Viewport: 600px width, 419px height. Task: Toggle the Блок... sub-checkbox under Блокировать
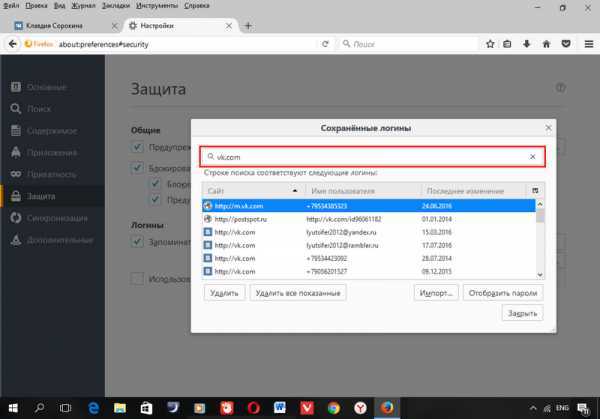(x=155, y=184)
